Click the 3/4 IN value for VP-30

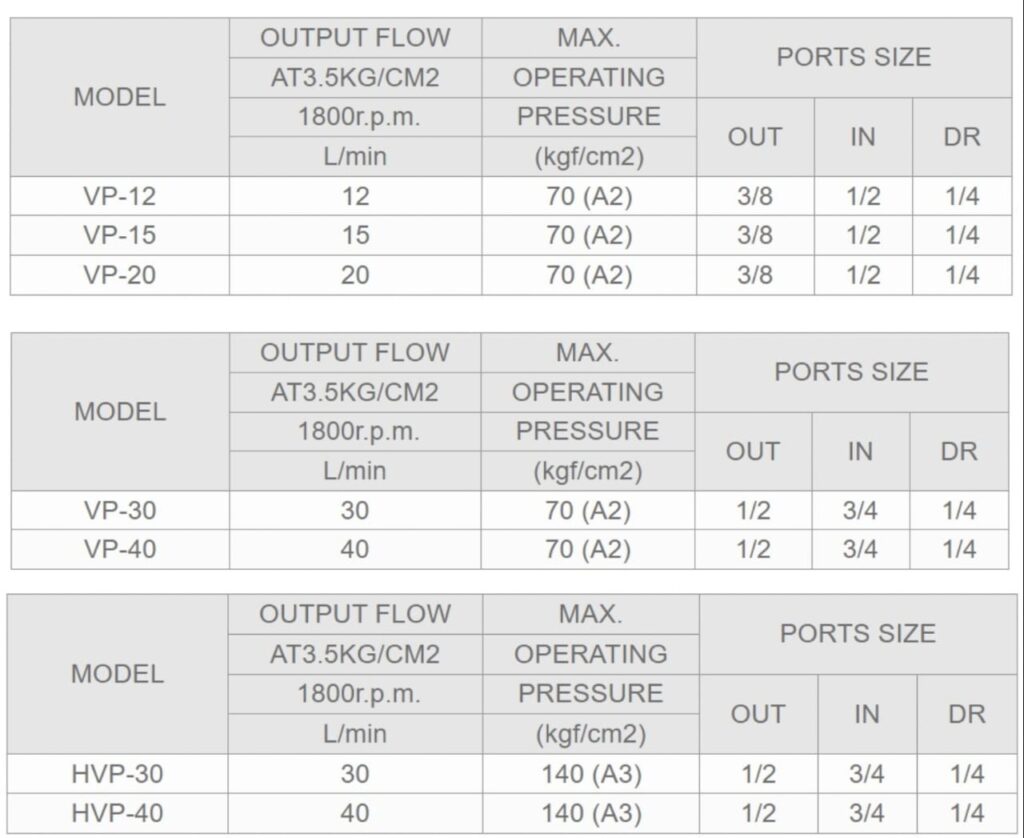coord(860,510)
